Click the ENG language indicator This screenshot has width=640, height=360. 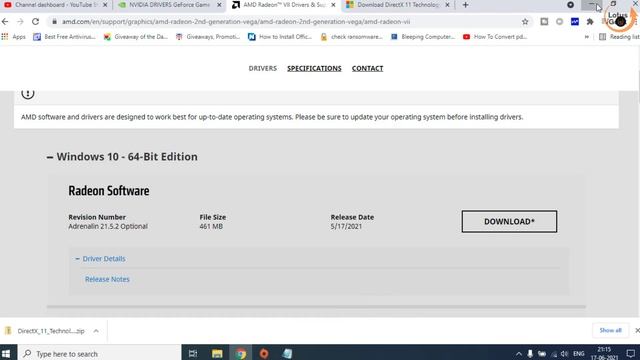[579, 354]
